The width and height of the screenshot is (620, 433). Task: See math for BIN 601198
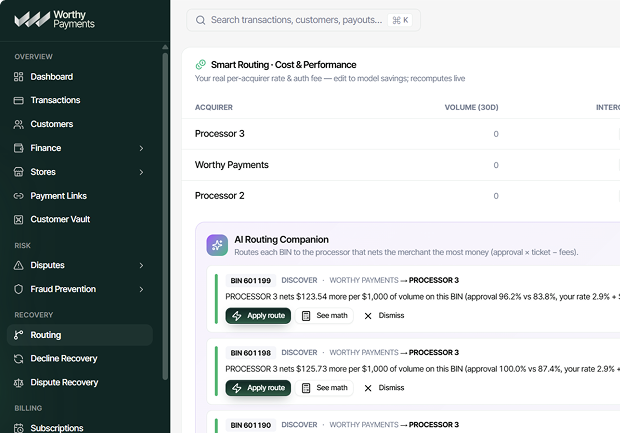(324, 388)
